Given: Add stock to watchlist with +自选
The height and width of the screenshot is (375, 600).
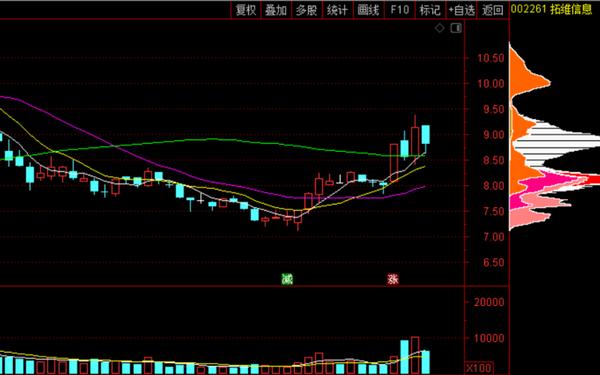Looking at the screenshot, I should click(461, 10).
